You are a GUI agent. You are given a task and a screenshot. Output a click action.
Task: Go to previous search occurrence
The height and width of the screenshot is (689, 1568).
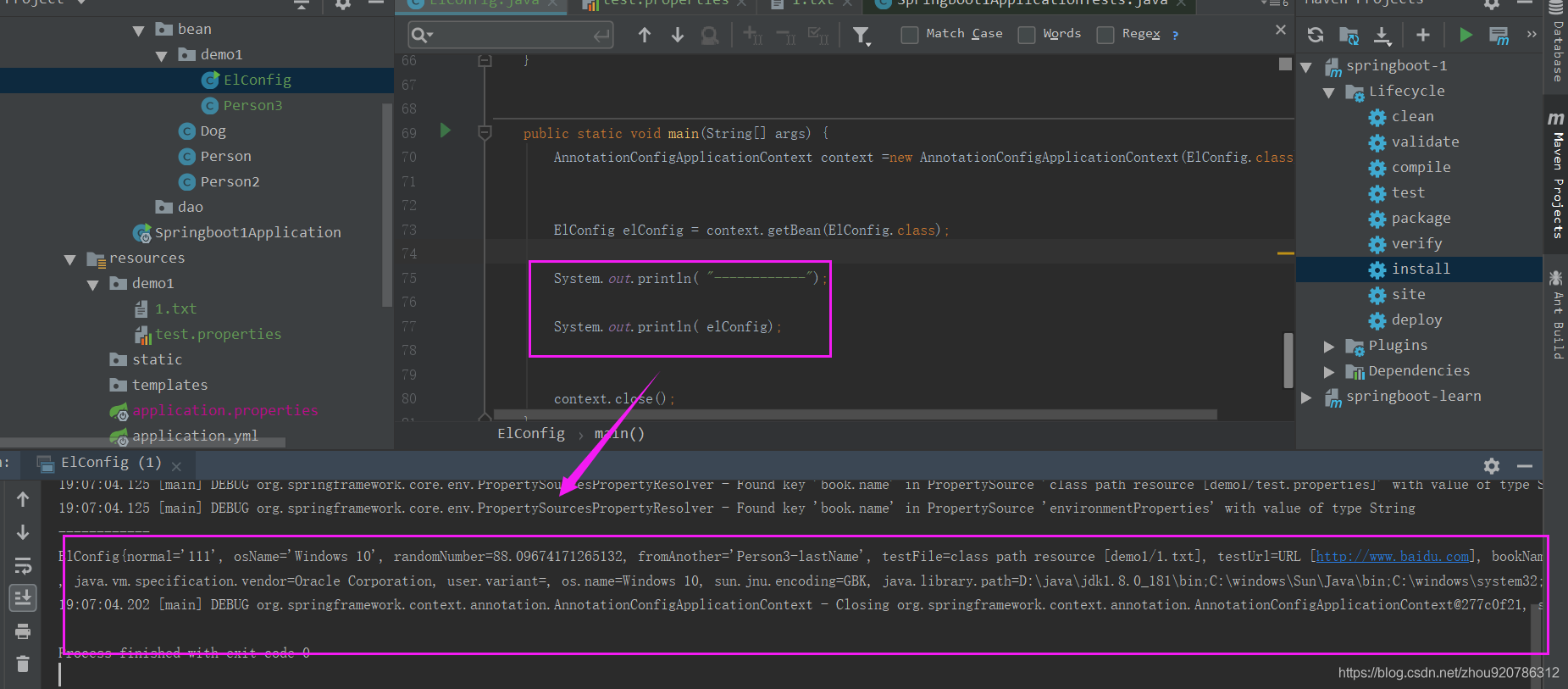click(x=644, y=35)
